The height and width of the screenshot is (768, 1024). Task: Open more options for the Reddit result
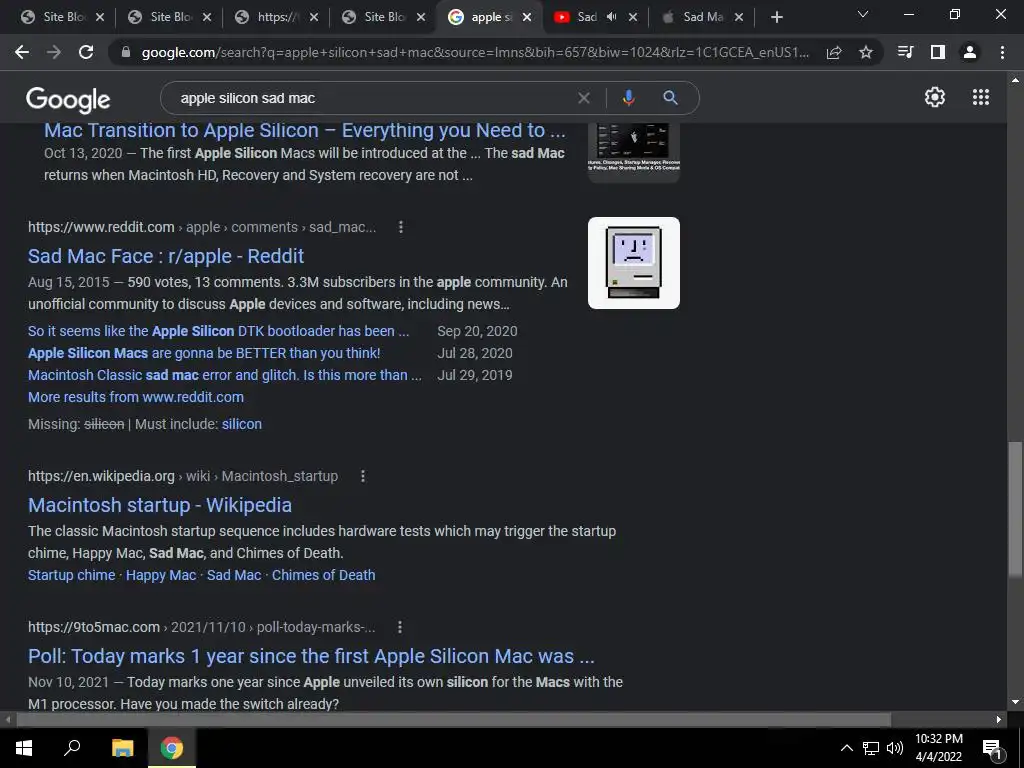point(401,227)
